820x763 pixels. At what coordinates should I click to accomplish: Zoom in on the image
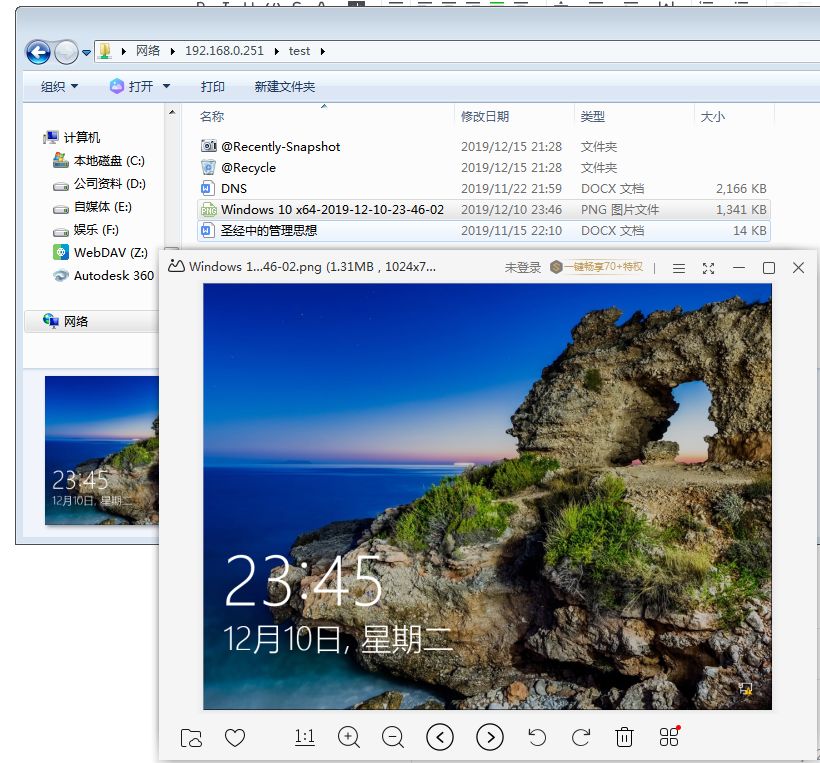pyautogui.click(x=349, y=738)
